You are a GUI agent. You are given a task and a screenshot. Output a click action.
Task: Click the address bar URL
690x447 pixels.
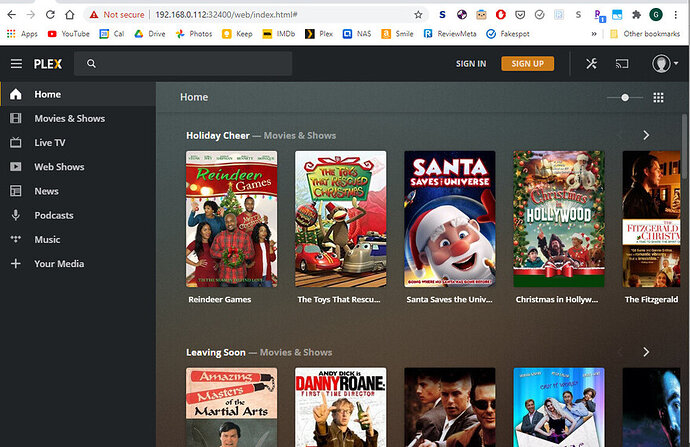pos(226,15)
